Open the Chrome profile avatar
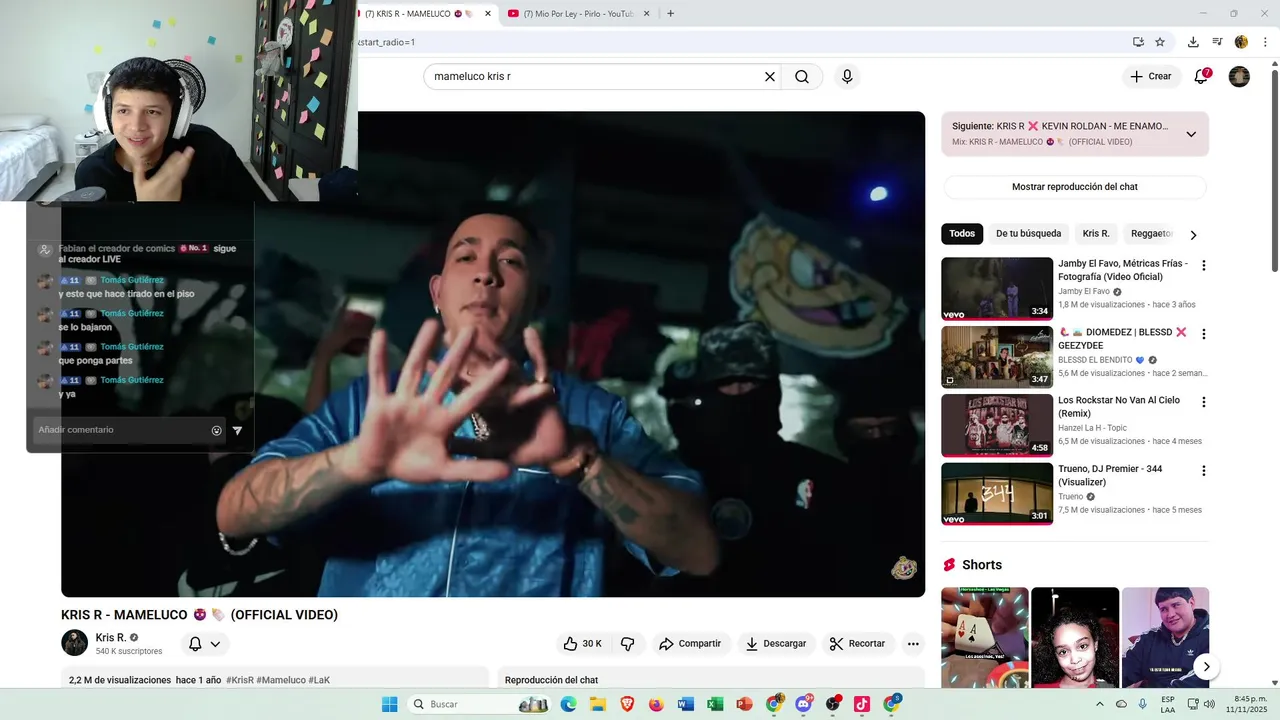This screenshot has width=1280, height=720. click(x=1241, y=42)
